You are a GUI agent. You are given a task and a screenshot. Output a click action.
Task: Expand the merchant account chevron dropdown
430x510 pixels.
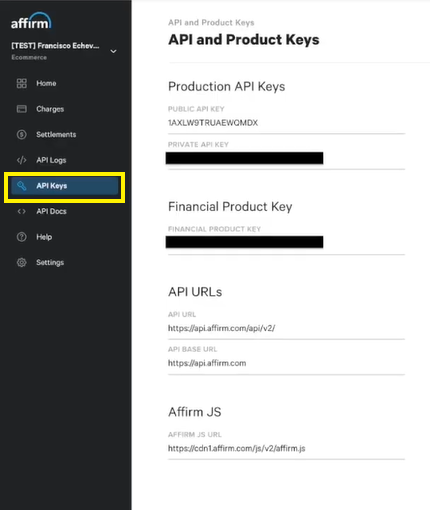[113, 51]
